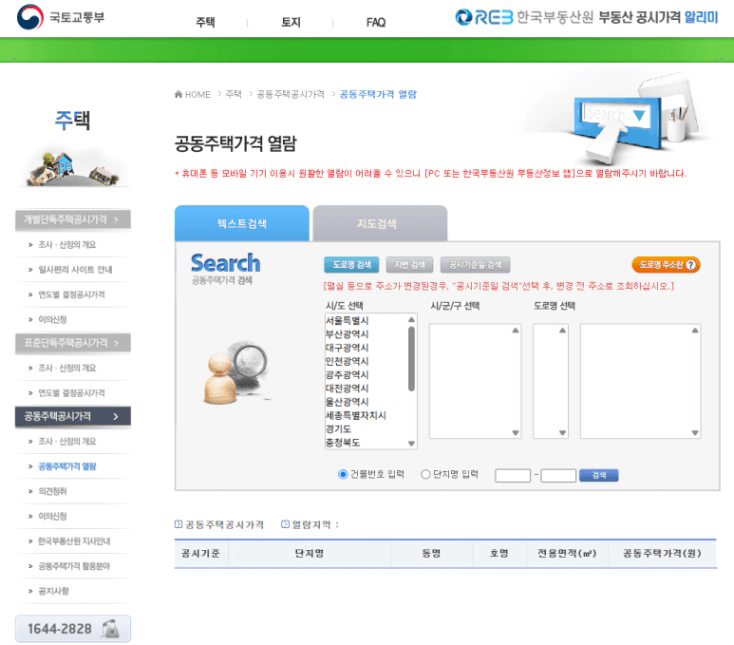
Task: Select the 공시기준일 검색 button
Action: click(475, 264)
